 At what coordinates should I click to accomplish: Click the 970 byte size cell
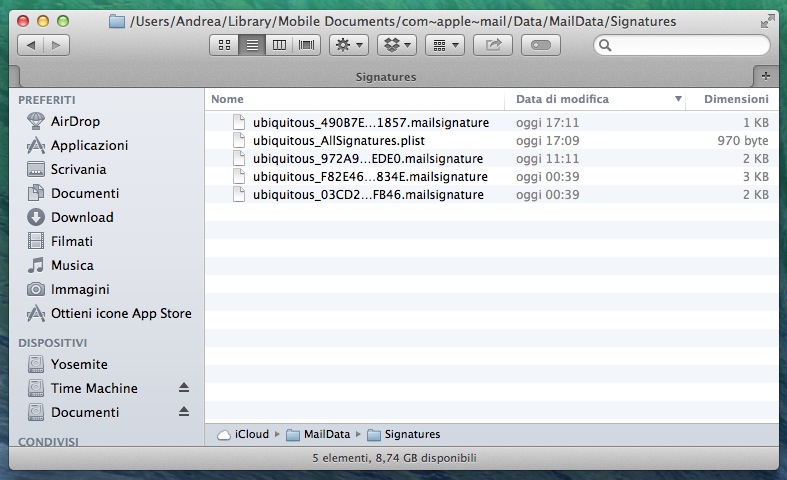point(743,141)
